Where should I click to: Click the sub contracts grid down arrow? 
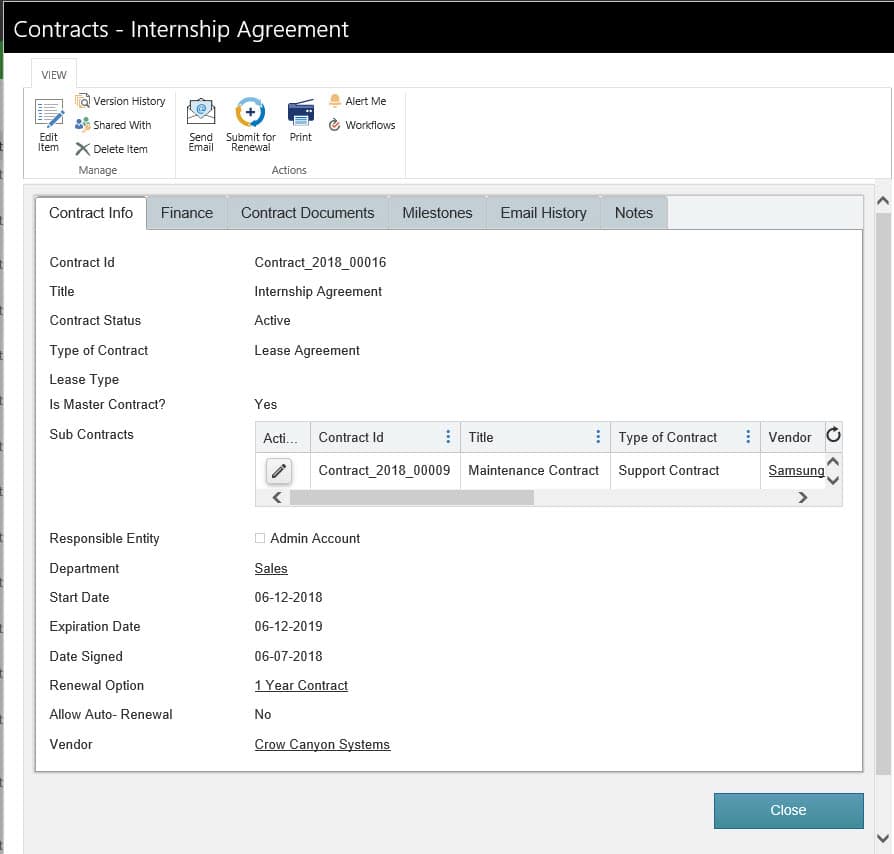pos(833,480)
